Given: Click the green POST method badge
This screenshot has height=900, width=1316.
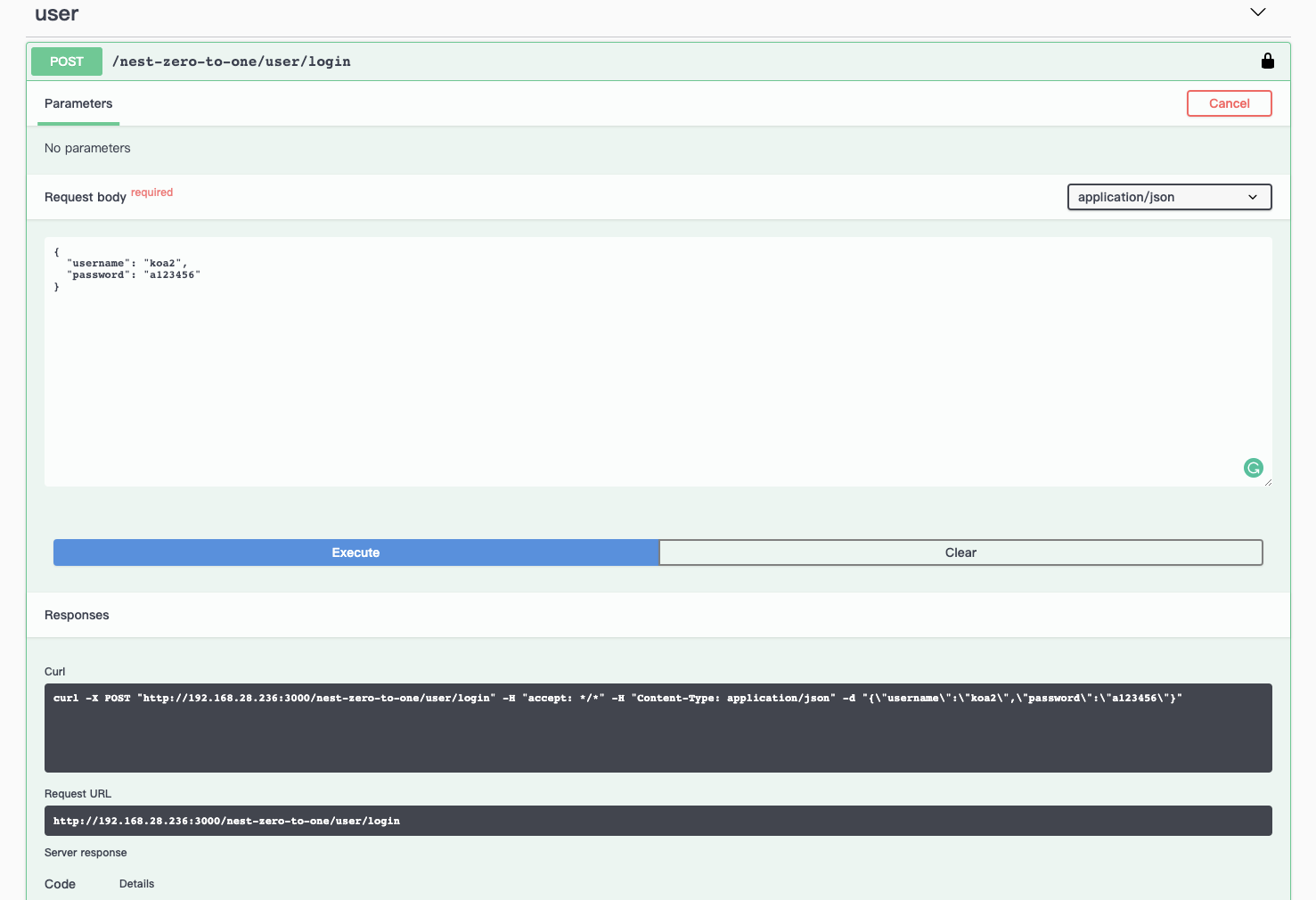Looking at the screenshot, I should pos(67,61).
